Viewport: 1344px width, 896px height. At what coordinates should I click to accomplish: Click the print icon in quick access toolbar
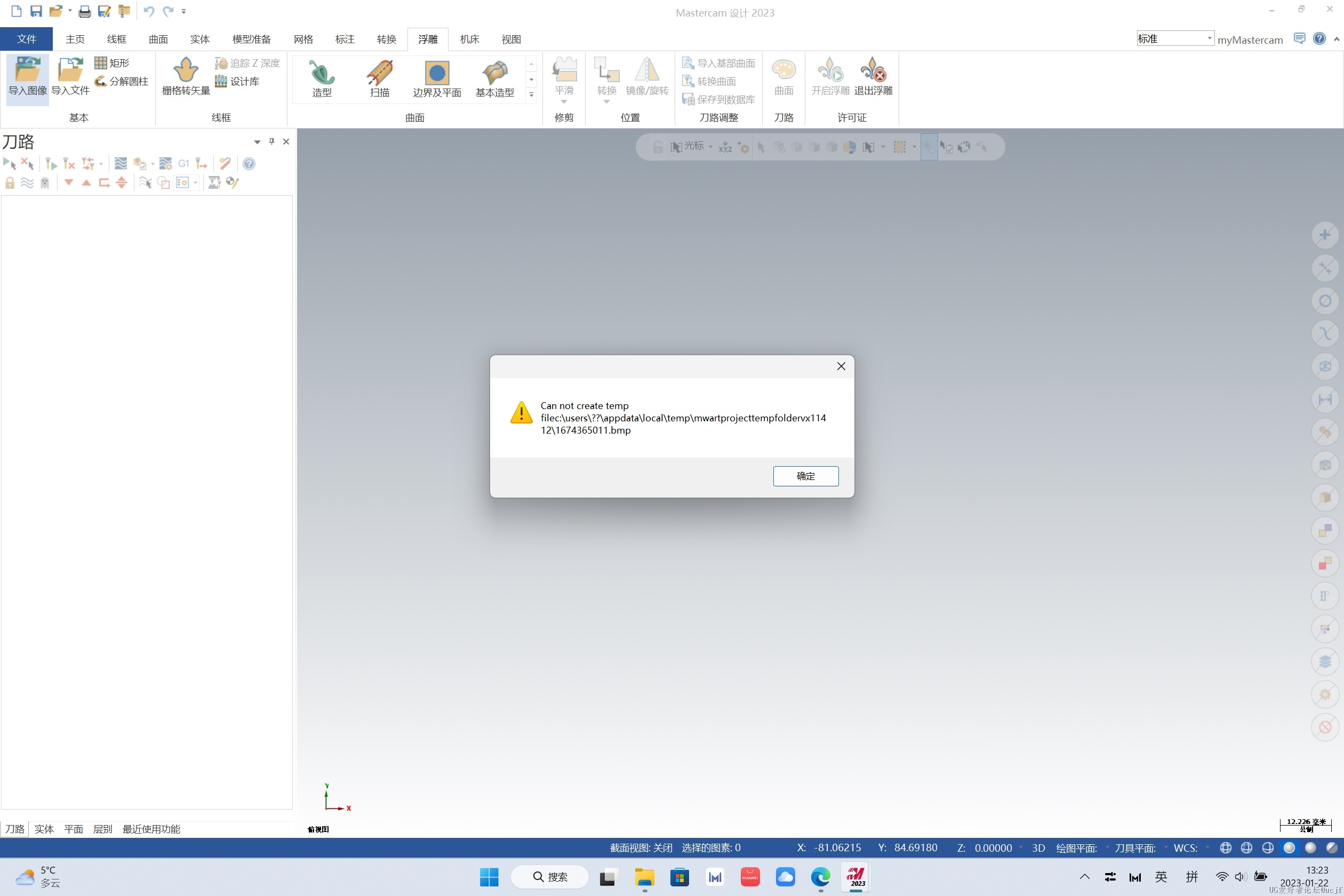[x=85, y=11]
